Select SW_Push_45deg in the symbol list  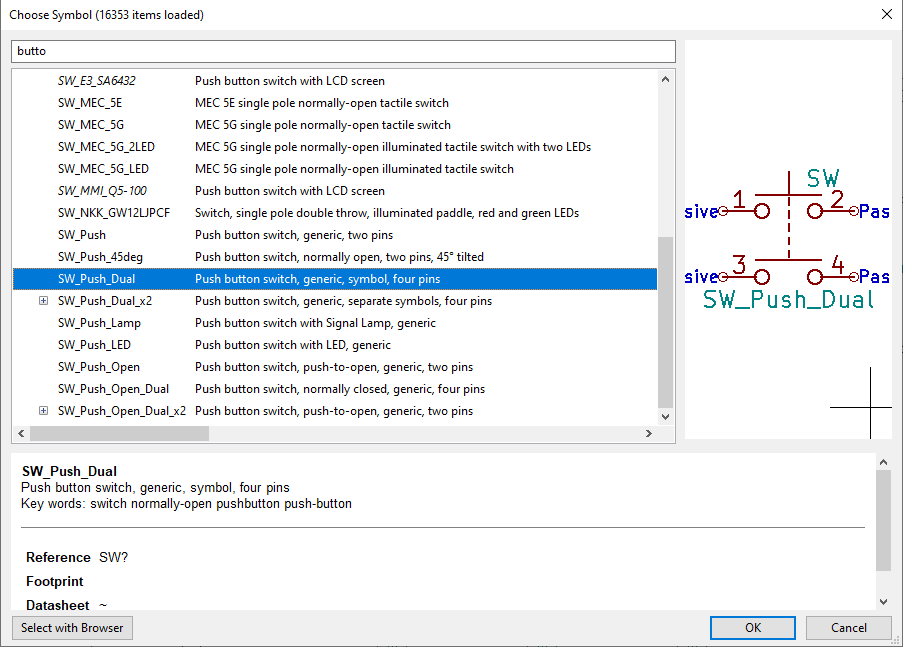100,257
